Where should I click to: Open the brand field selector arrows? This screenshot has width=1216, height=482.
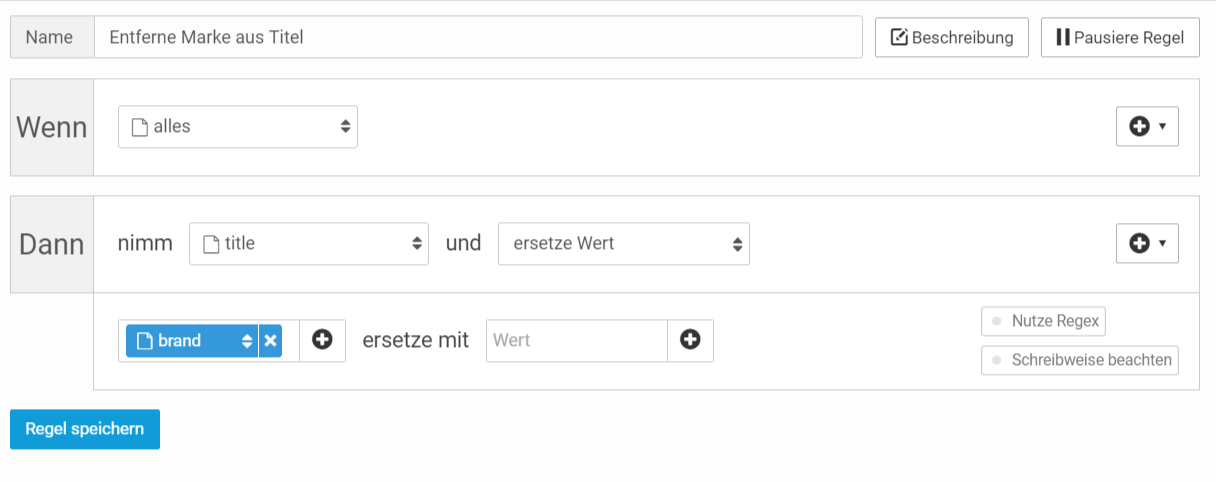[247, 341]
